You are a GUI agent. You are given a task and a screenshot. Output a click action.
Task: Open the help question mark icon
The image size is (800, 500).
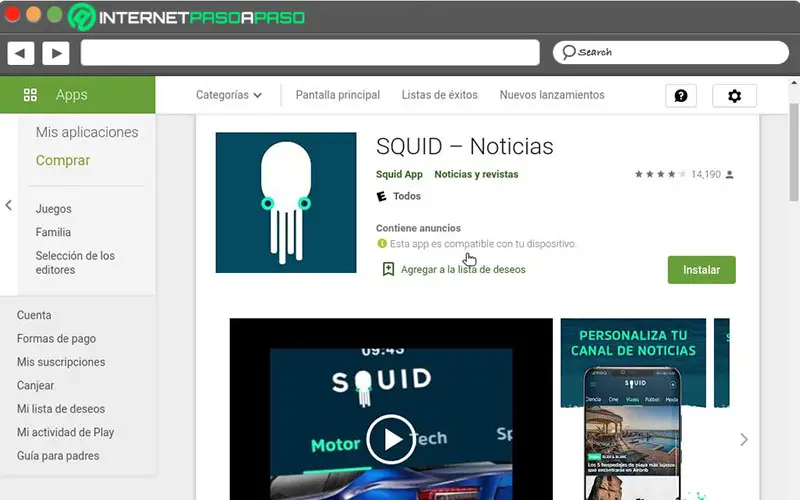click(681, 95)
